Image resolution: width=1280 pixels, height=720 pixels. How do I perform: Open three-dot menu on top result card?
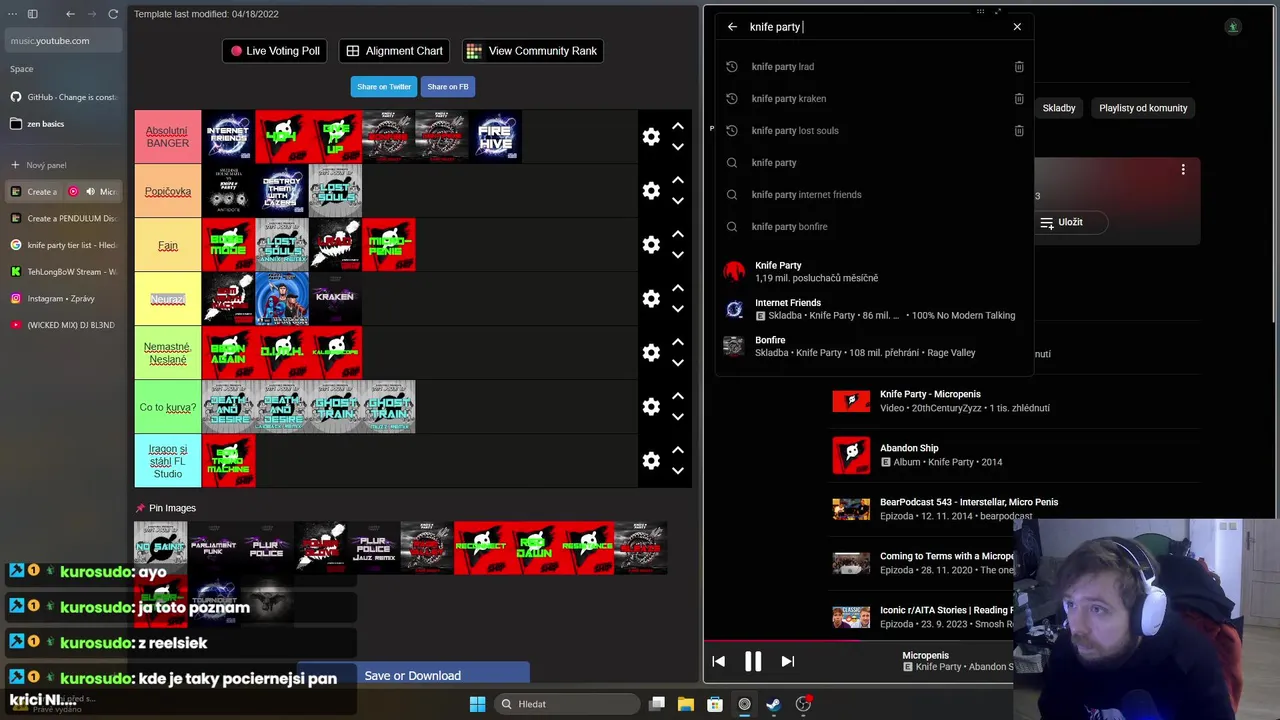tap(1183, 170)
